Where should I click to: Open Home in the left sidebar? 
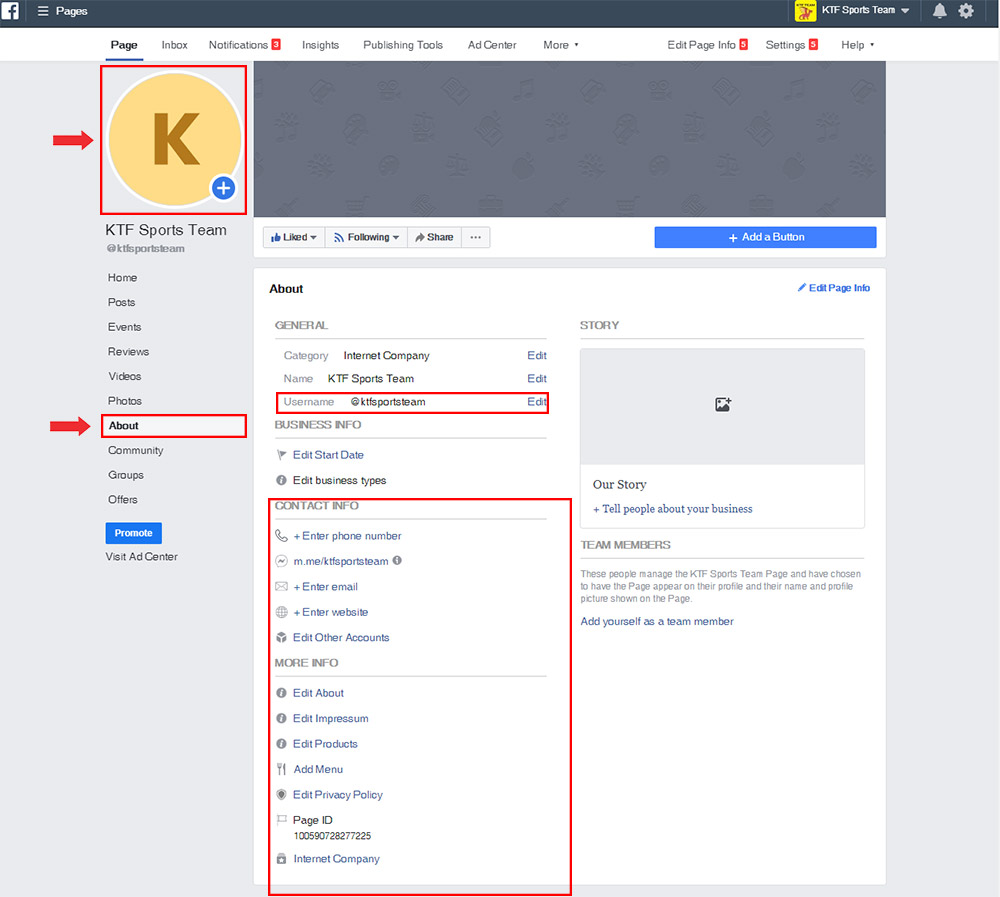pos(122,278)
